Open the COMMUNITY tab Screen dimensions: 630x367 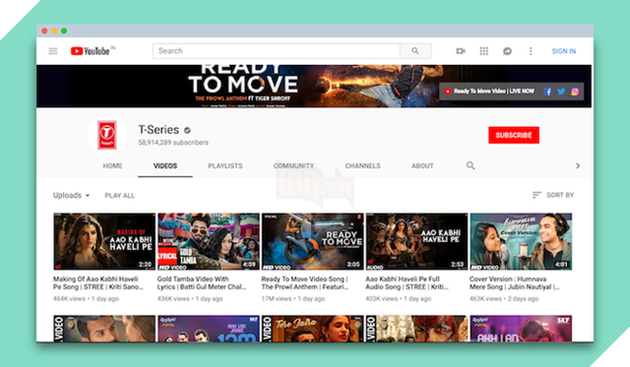[x=294, y=166]
